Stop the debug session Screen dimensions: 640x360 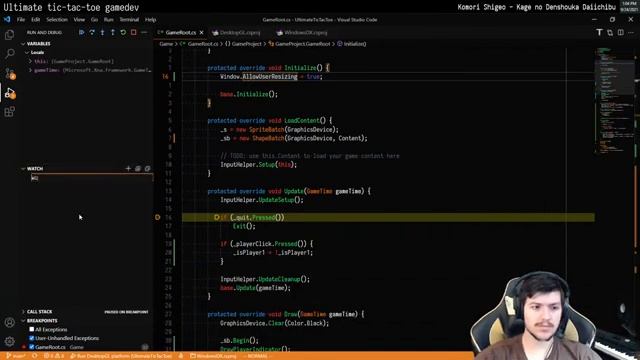[133, 32]
